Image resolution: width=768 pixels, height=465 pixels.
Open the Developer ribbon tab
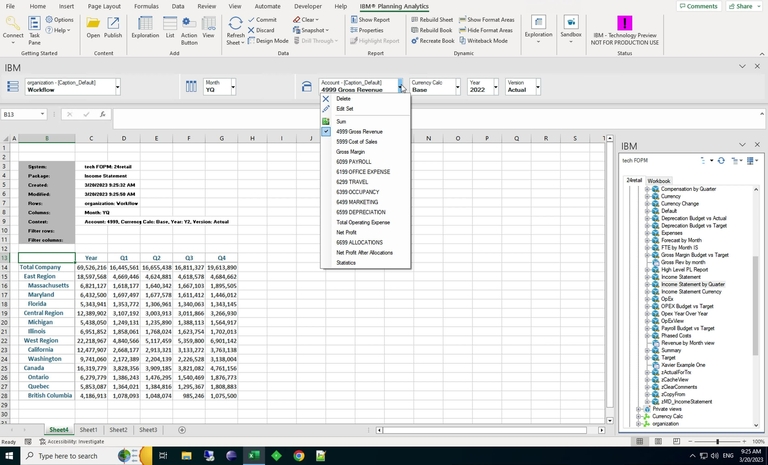308,6
